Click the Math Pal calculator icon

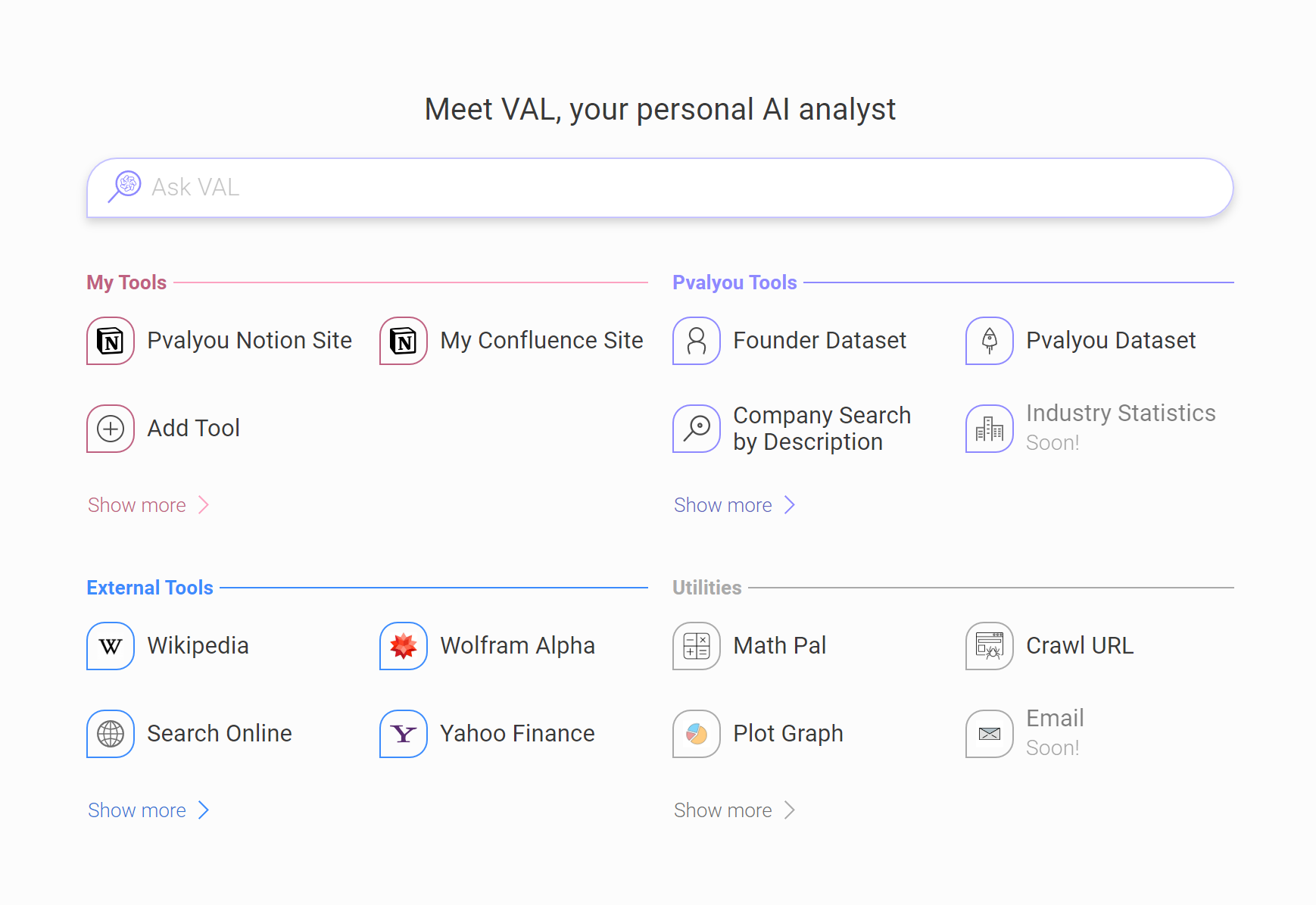pos(697,646)
